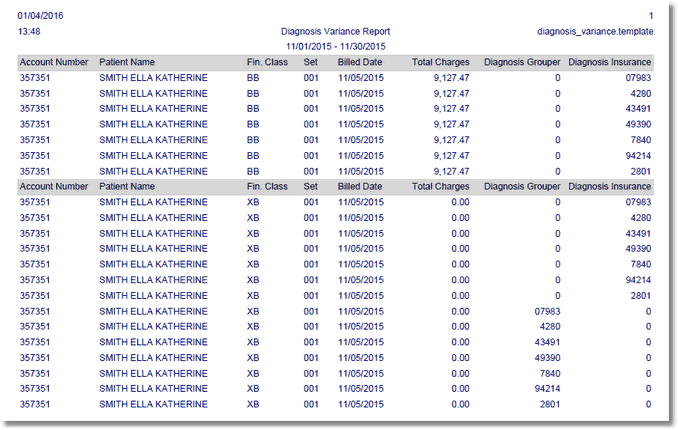The width and height of the screenshot is (678, 430).
Task: Click the report date 01/04/2016
Action: 40,16
